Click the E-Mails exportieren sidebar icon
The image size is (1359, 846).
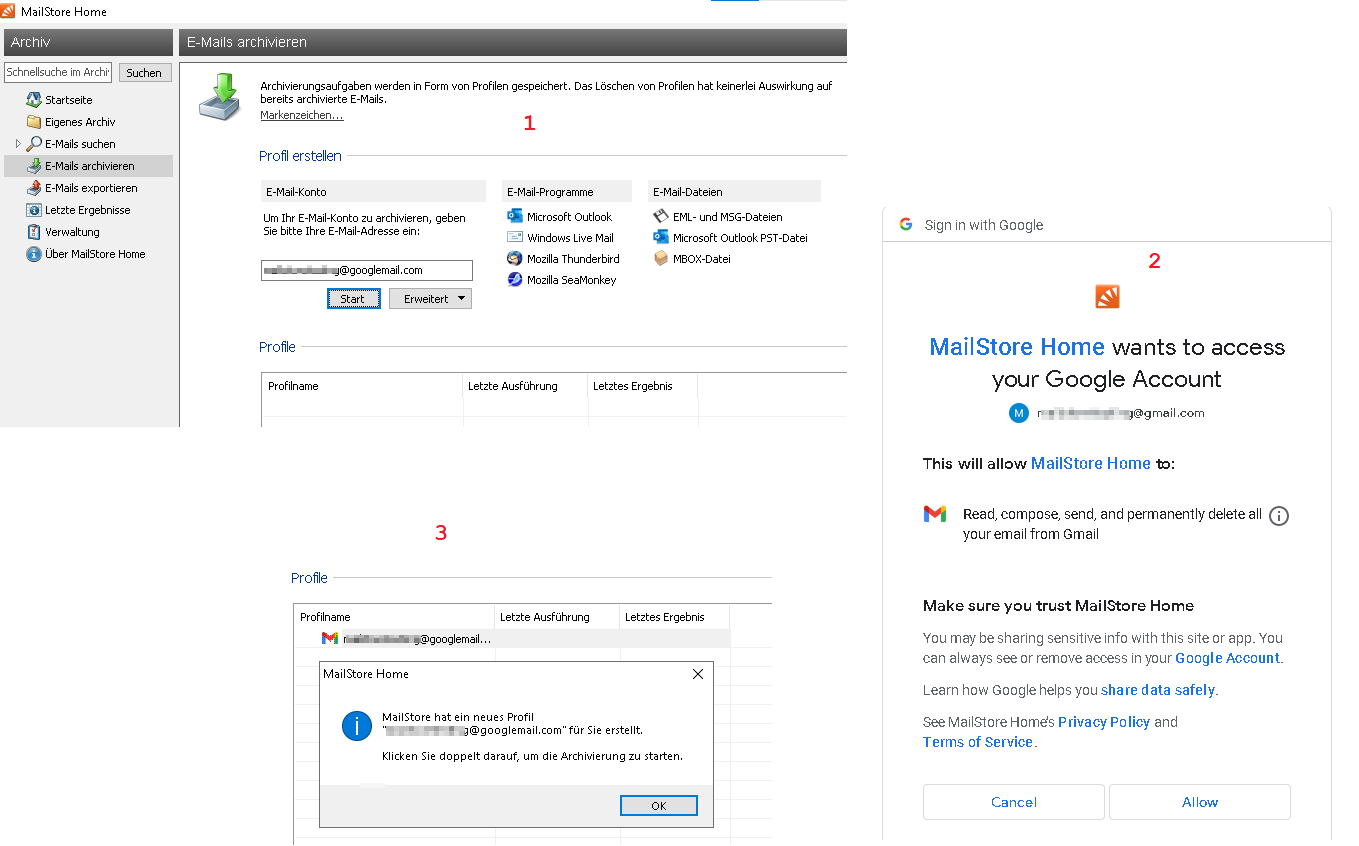pos(34,188)
